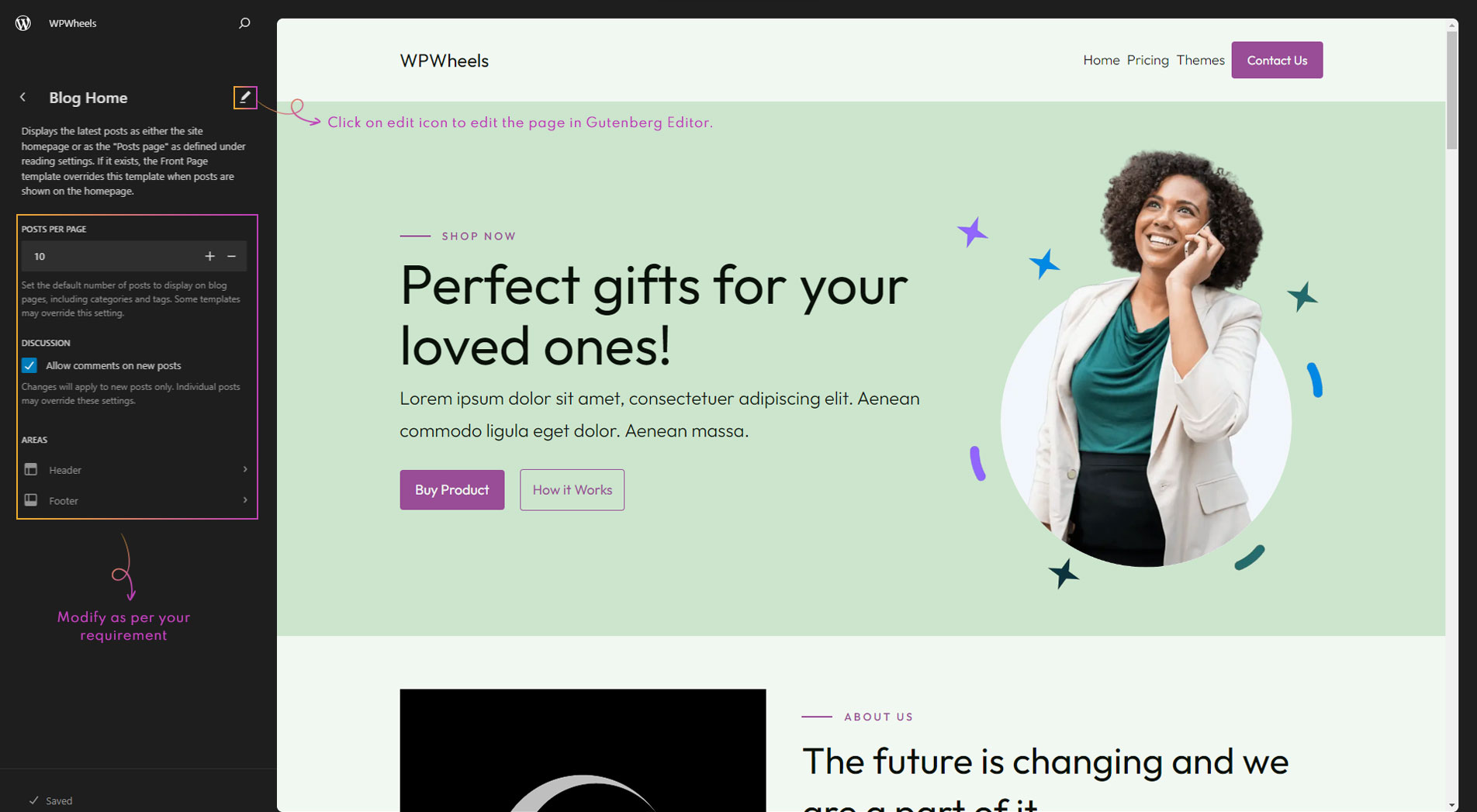Click the pencil edit icon
This screenshot has height=812, width=1477.
pyautogui.click(x=245, y=98)
